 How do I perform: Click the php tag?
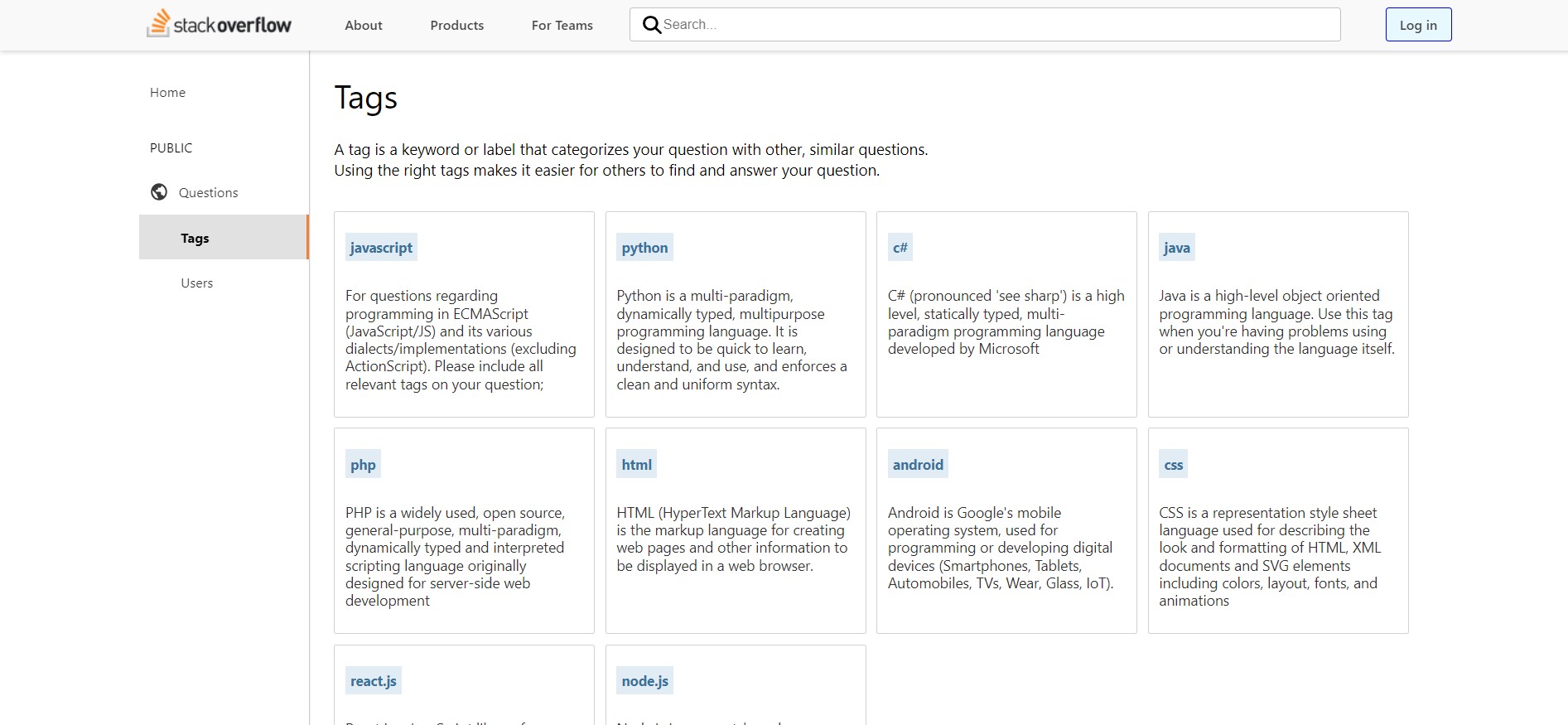click(363, 465)
